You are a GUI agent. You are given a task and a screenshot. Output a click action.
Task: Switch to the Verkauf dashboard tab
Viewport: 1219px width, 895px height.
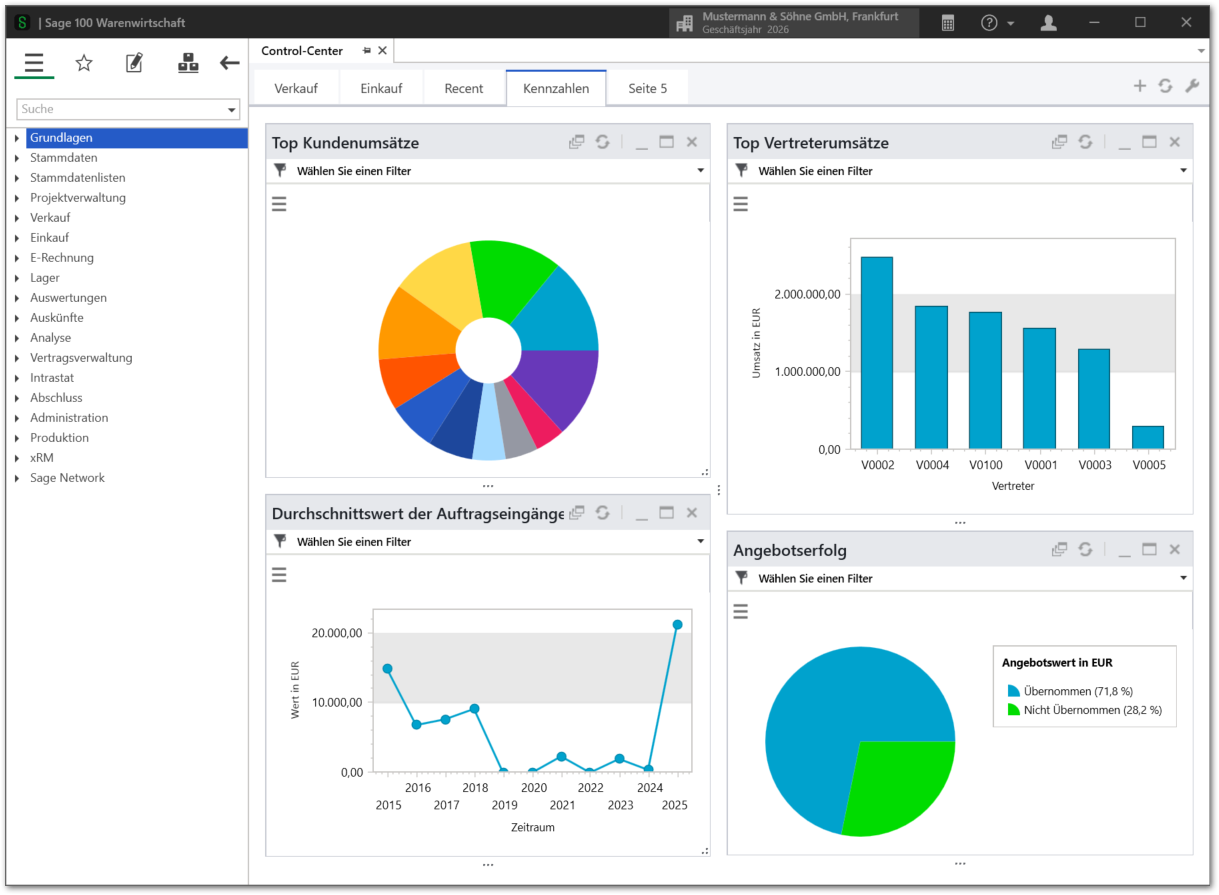pos(296,88)
